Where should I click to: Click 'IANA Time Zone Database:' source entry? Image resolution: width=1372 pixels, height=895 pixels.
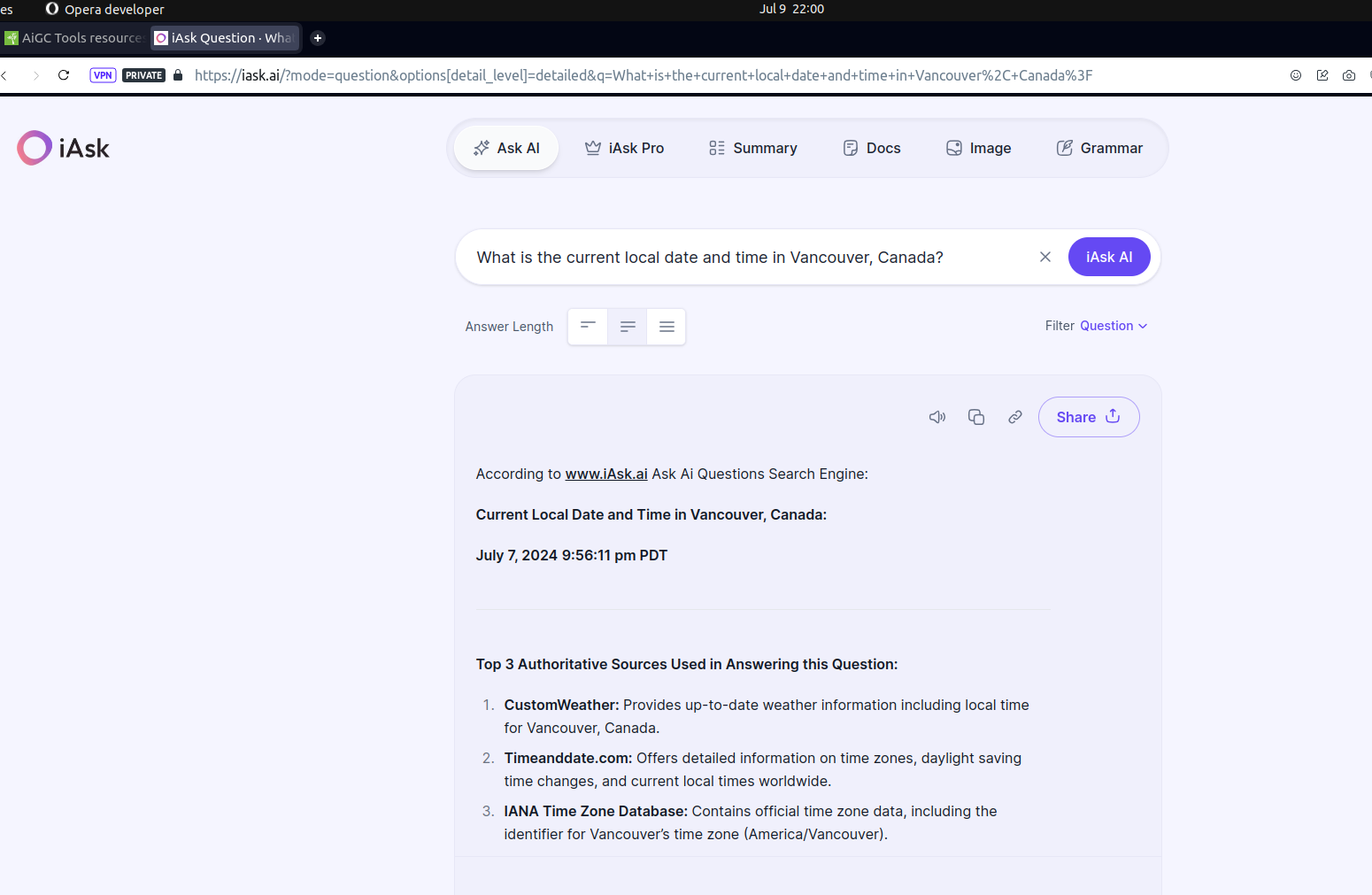596,811
